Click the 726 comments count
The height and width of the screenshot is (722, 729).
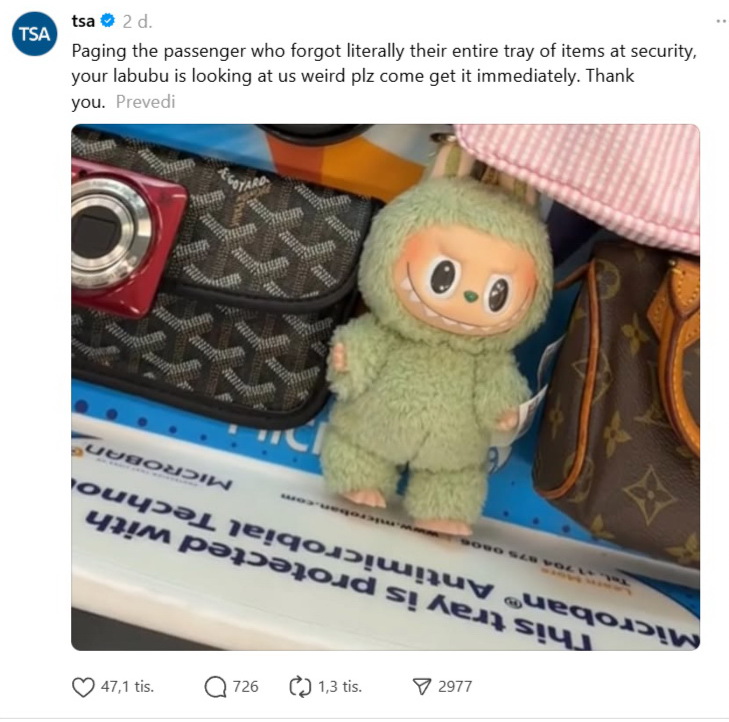[x=245, y=687]
